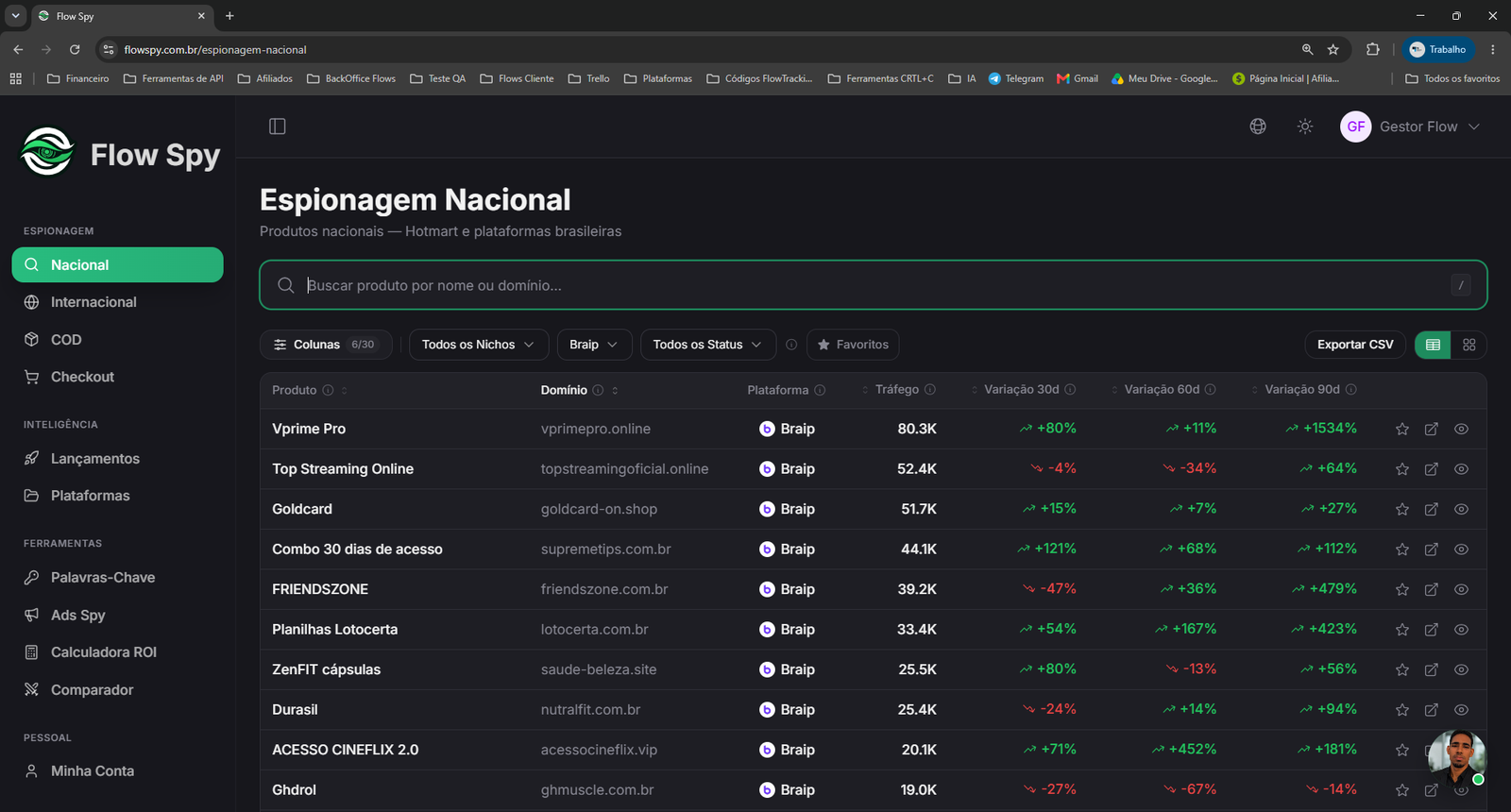Screen dimensions: 1511x812
Task: Bookmark page with Chrome star icon
Action: coord(1333,49)
